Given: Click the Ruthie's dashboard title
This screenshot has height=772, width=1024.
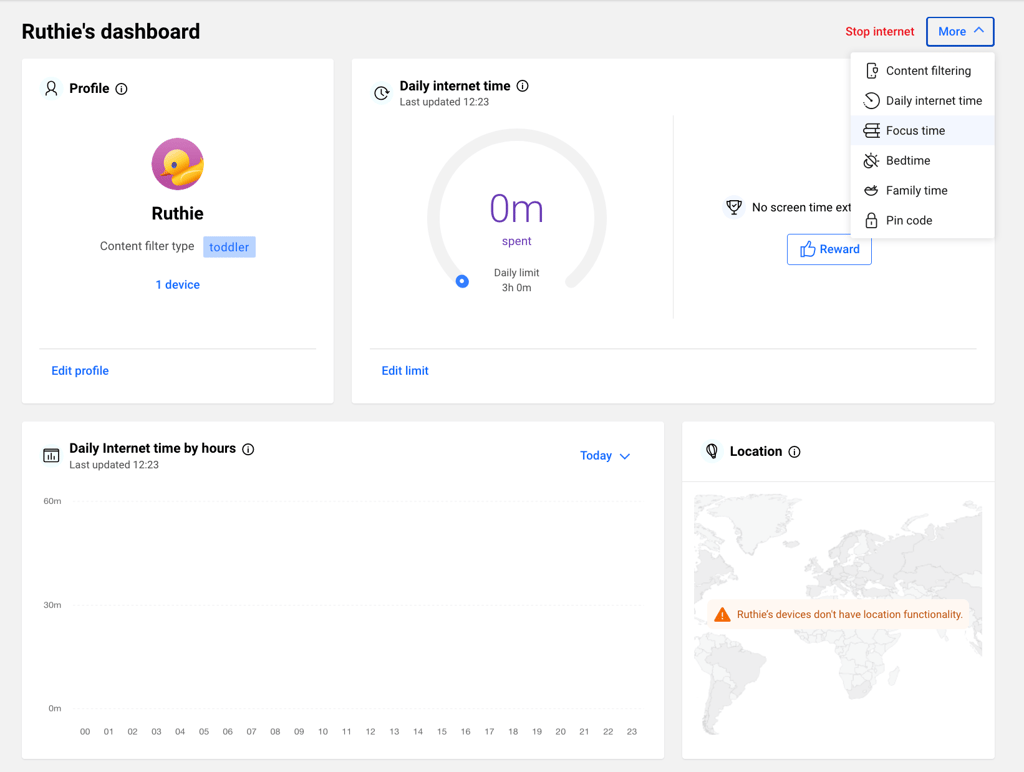Looking at the screenshot, I should [x=111, y=31].
